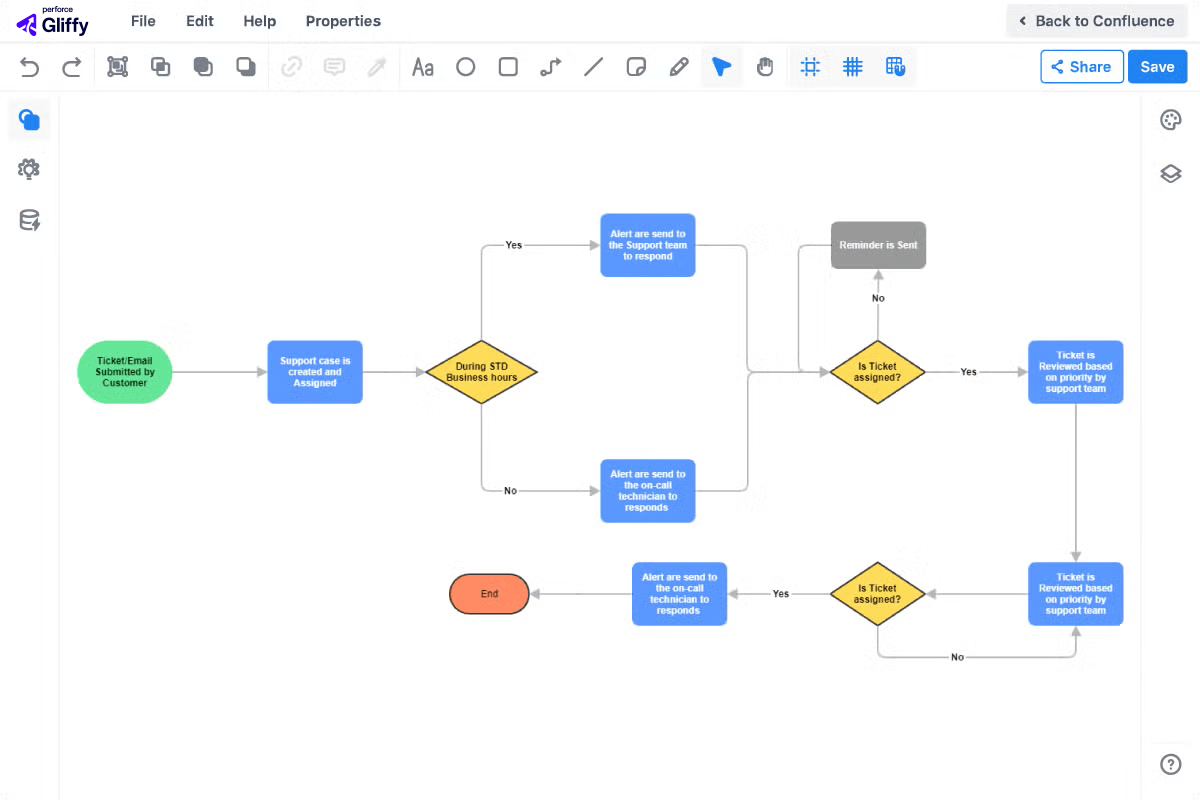The height and width of the screenshot is (800, 1200).
Task: Select the pointer arrow tool
Action: (721, 67)
